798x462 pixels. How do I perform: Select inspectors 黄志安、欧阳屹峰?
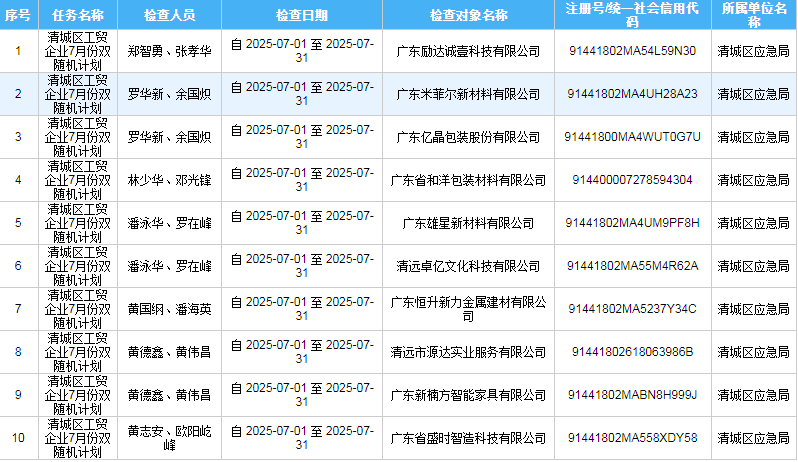(169, 438)
